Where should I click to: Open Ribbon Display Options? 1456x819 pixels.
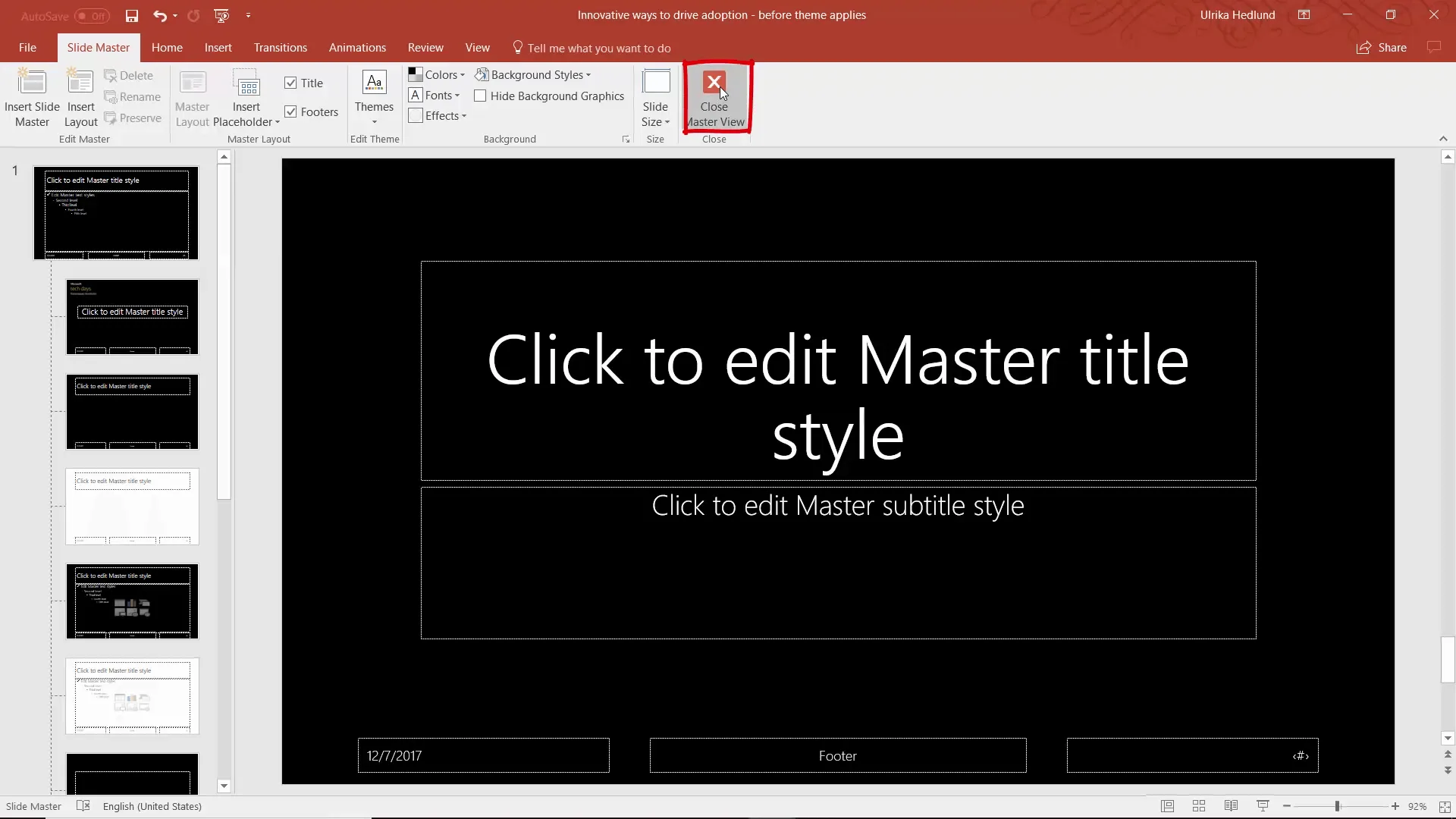click(1304, 15)
